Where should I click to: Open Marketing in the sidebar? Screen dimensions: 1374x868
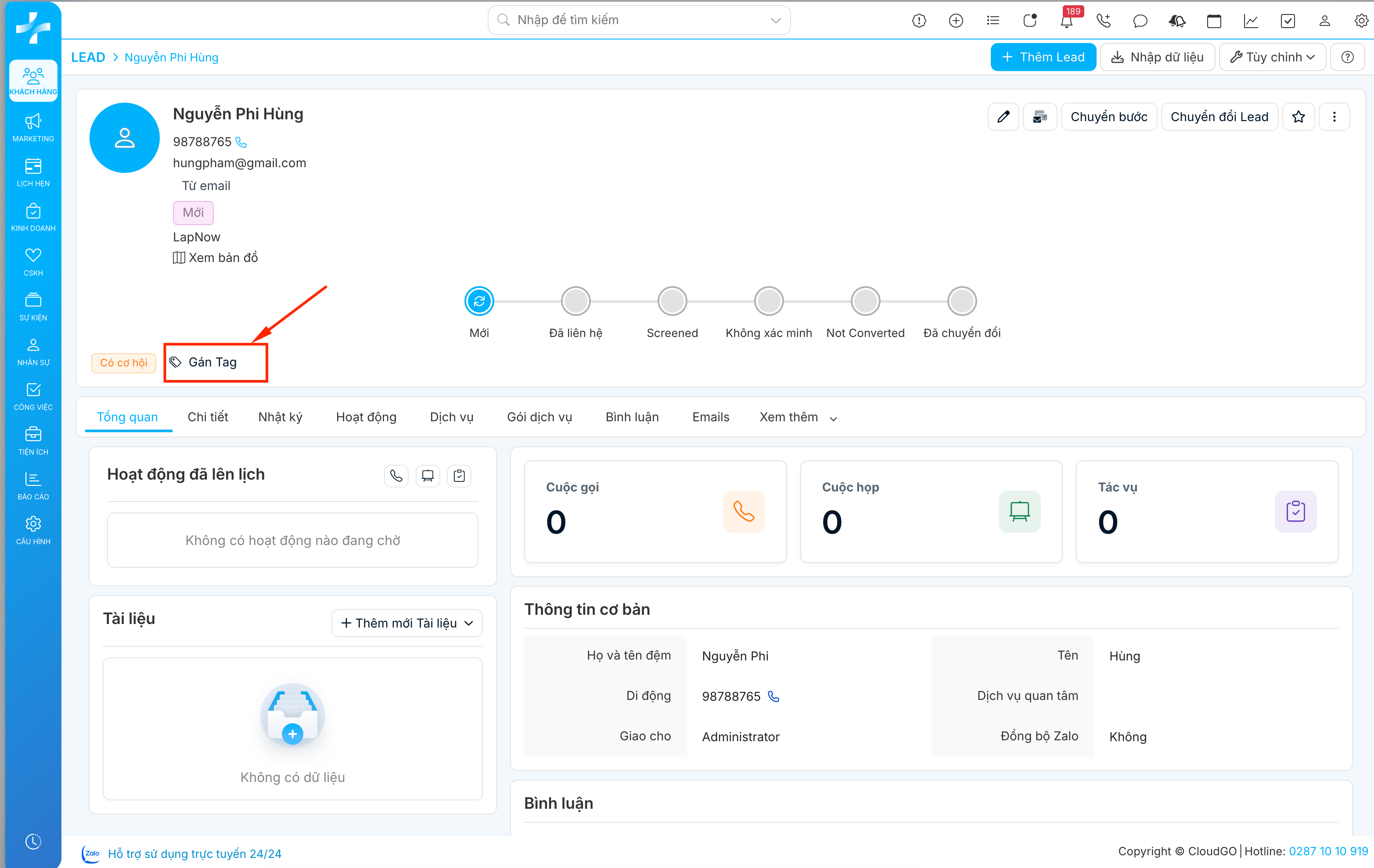click(33, 127)
